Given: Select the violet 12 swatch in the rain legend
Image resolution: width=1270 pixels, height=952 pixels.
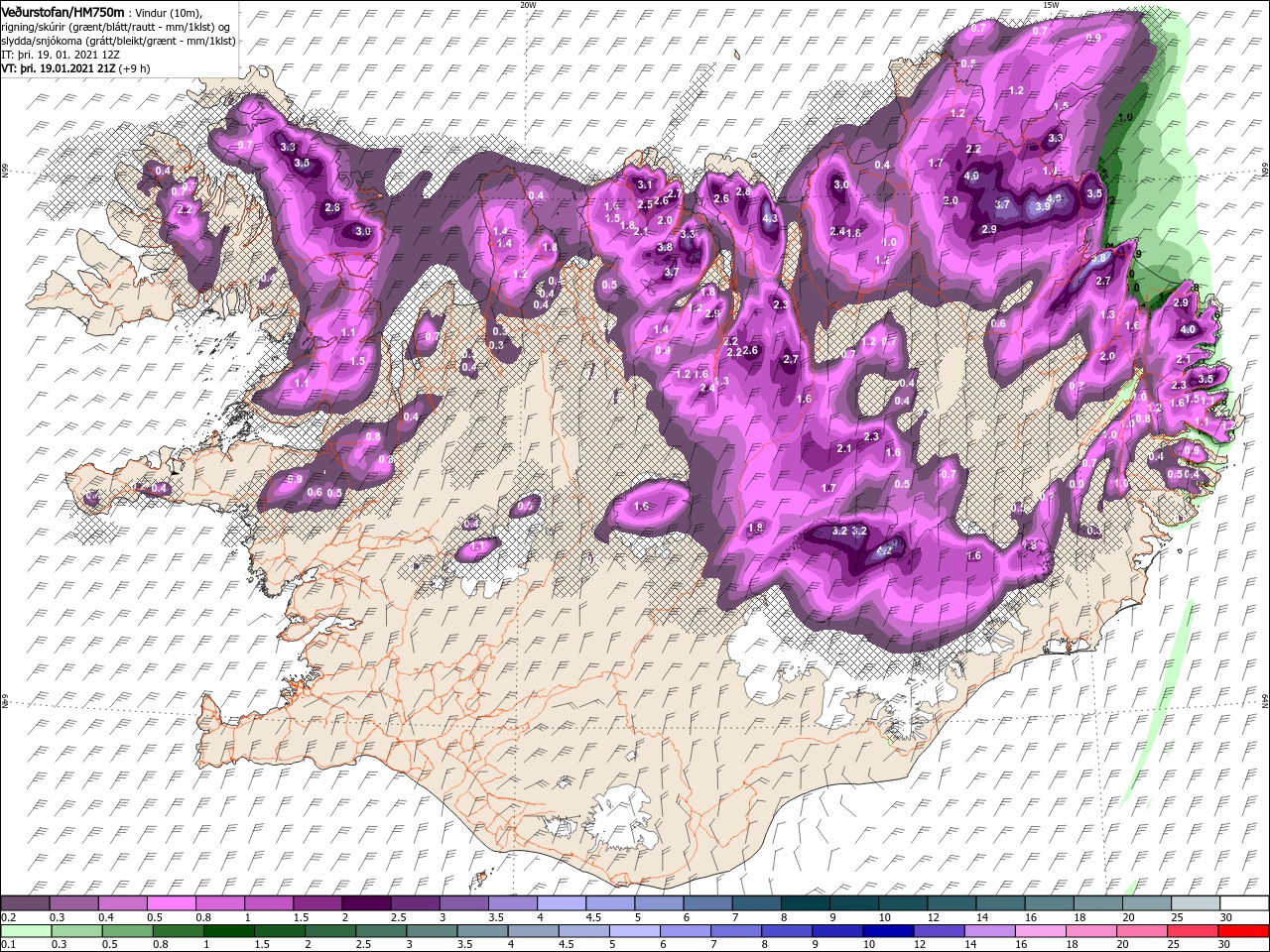Looking at the screenshot, I should click(x=940, y=931).
